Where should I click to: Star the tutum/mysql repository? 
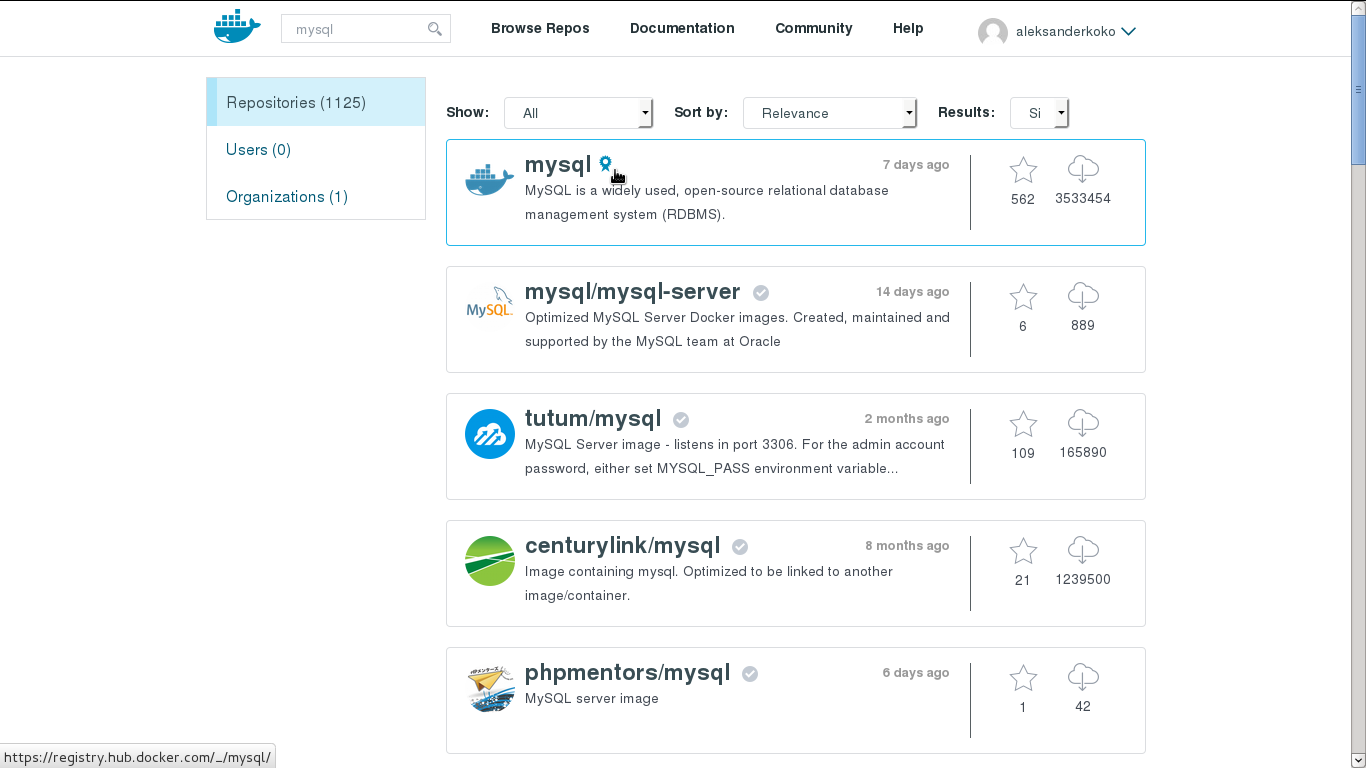(1023, 423)
